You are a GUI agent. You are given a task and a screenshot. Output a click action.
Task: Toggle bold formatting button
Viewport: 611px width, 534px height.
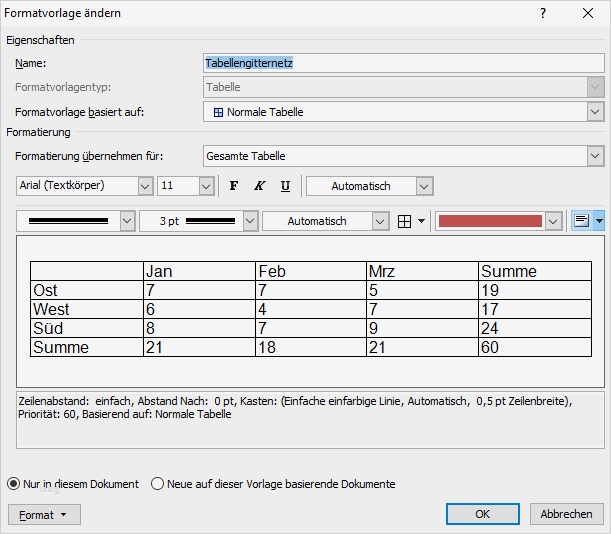coord(234,186)
